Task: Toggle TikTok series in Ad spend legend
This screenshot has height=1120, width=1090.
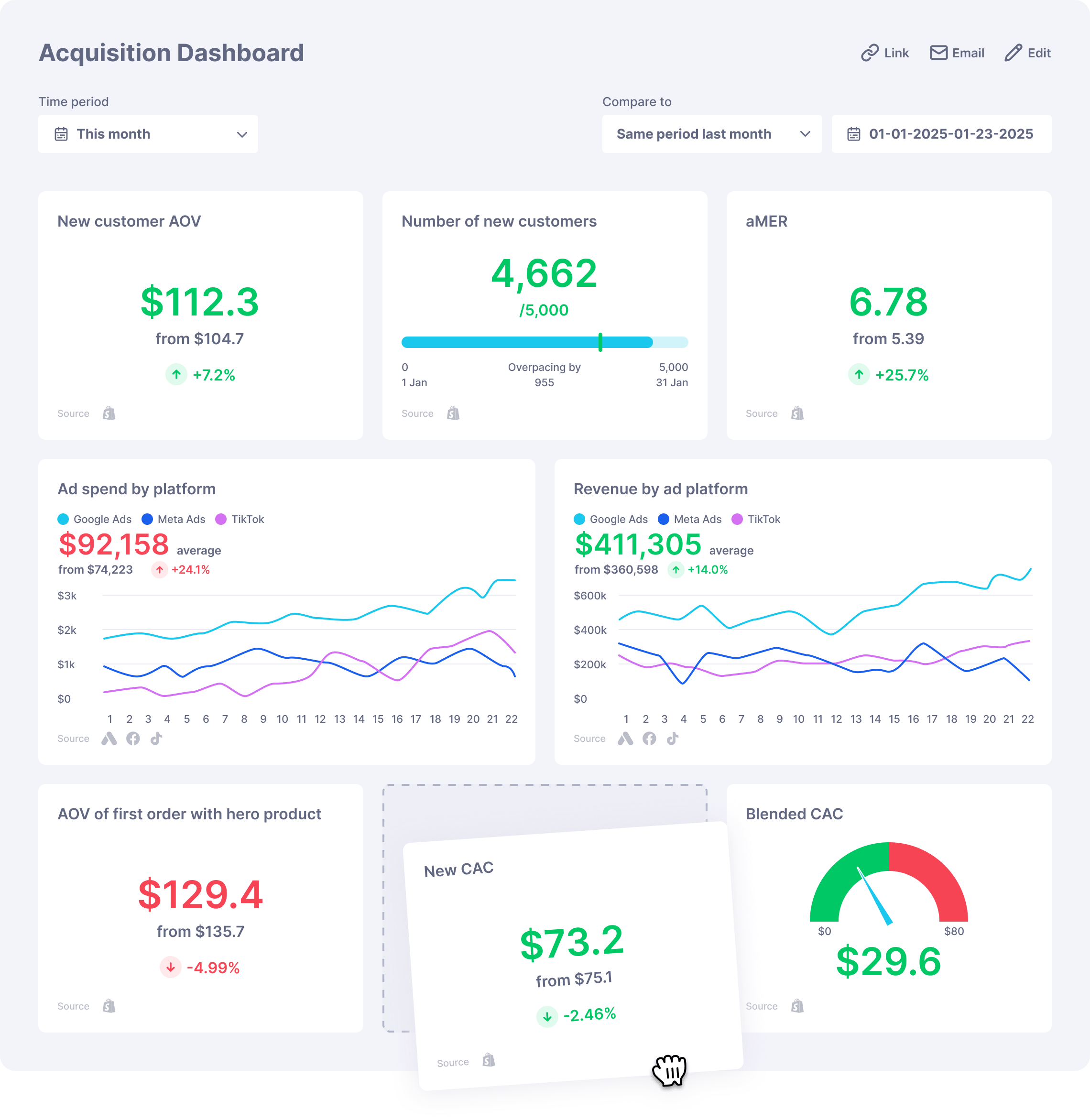Action: pyautogui.click(x=240, y=519)
